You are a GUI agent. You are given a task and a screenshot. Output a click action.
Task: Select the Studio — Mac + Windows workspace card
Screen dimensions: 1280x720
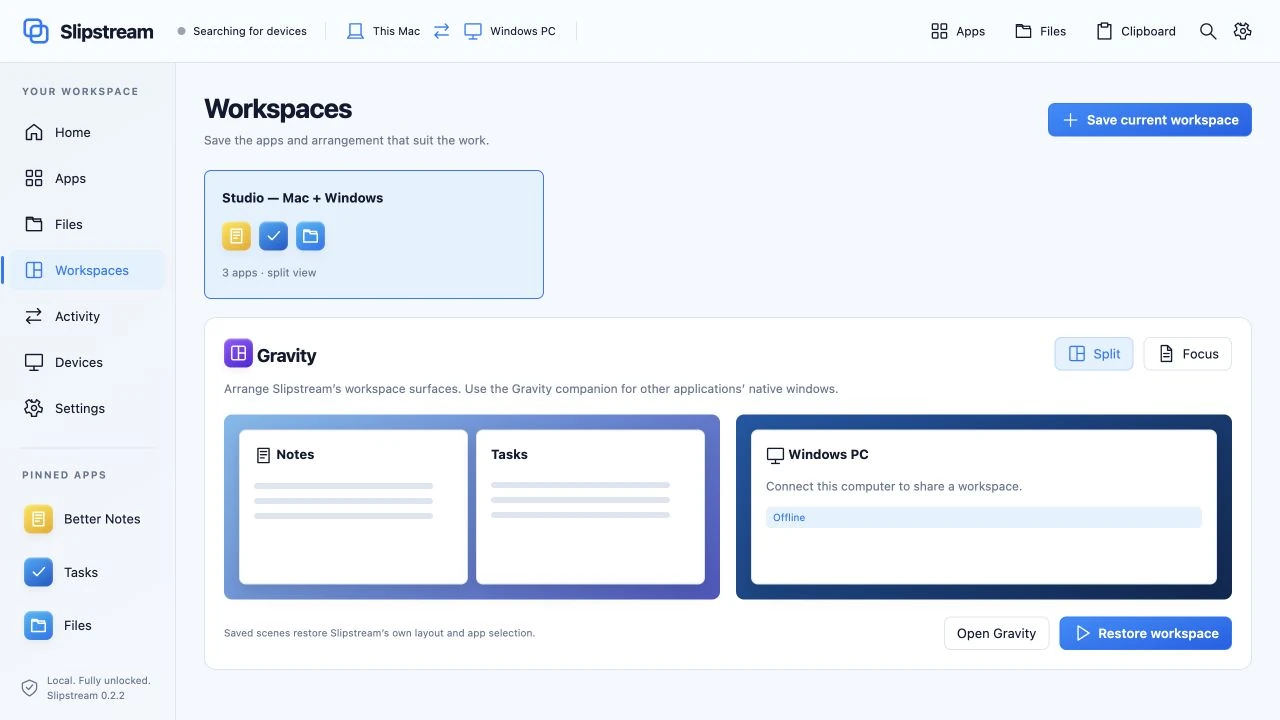point(374,234)
